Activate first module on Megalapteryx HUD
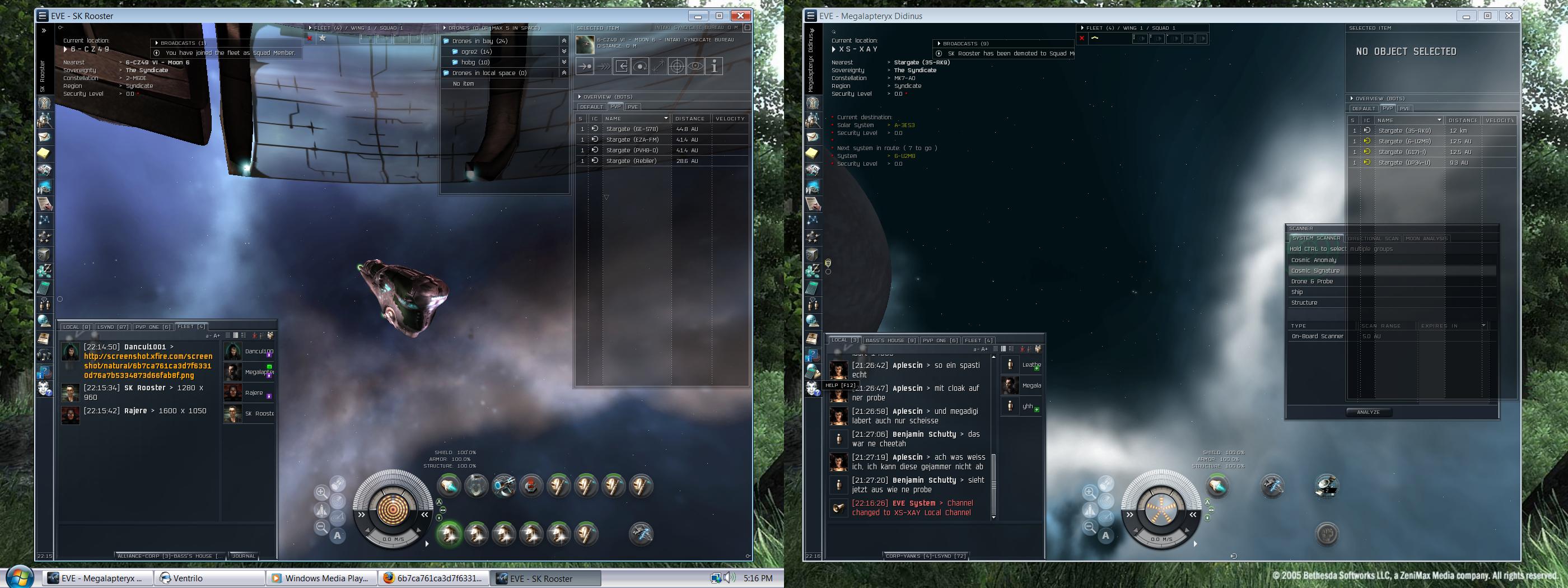This screenshot has height=588, width=1568. coord(1217,486)
